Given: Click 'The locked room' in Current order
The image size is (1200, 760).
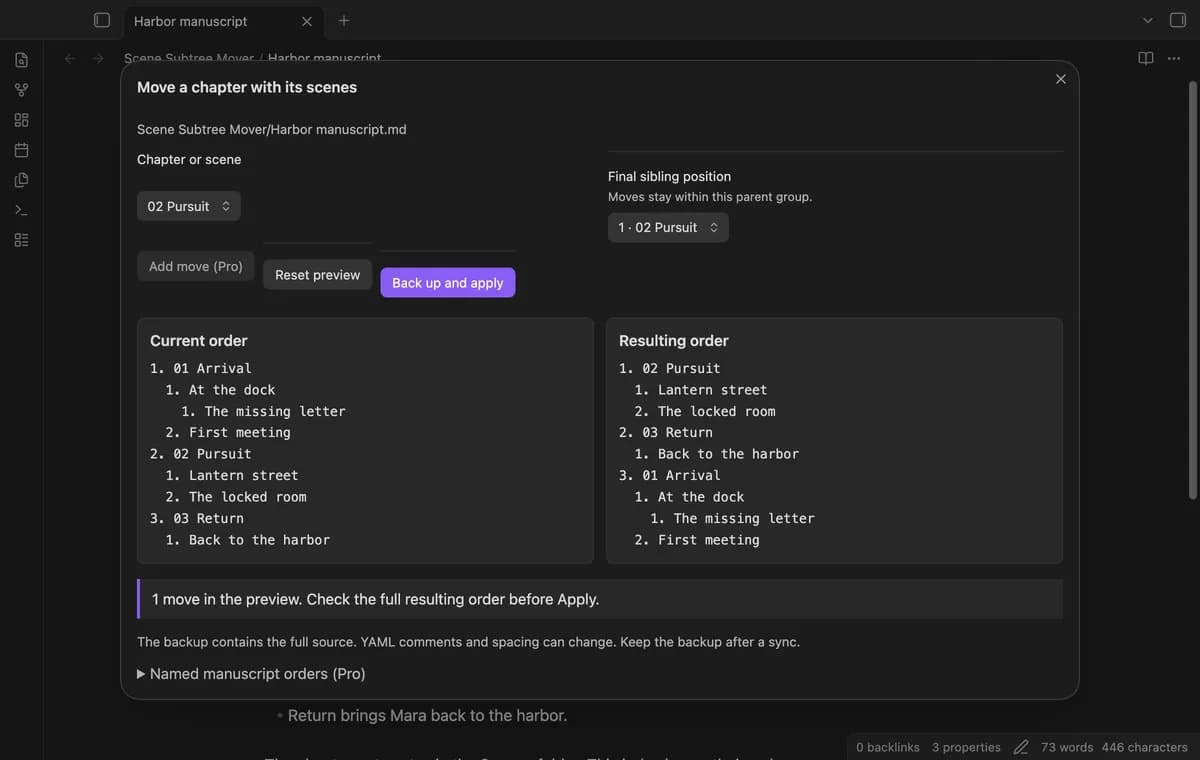Looking at the screenshot, I should pos(248,497).
